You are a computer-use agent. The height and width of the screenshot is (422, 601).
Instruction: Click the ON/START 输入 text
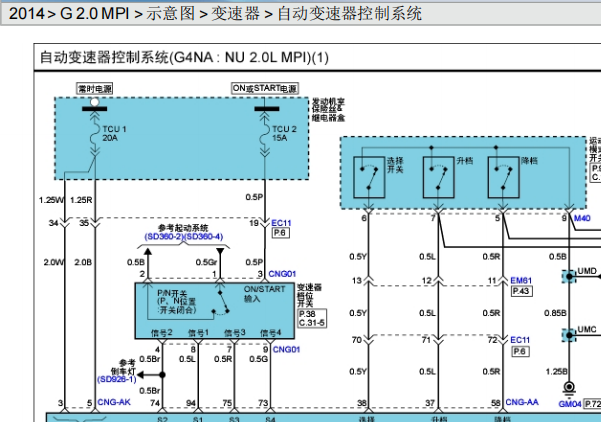pyautogui.click(x=264, y=294)
